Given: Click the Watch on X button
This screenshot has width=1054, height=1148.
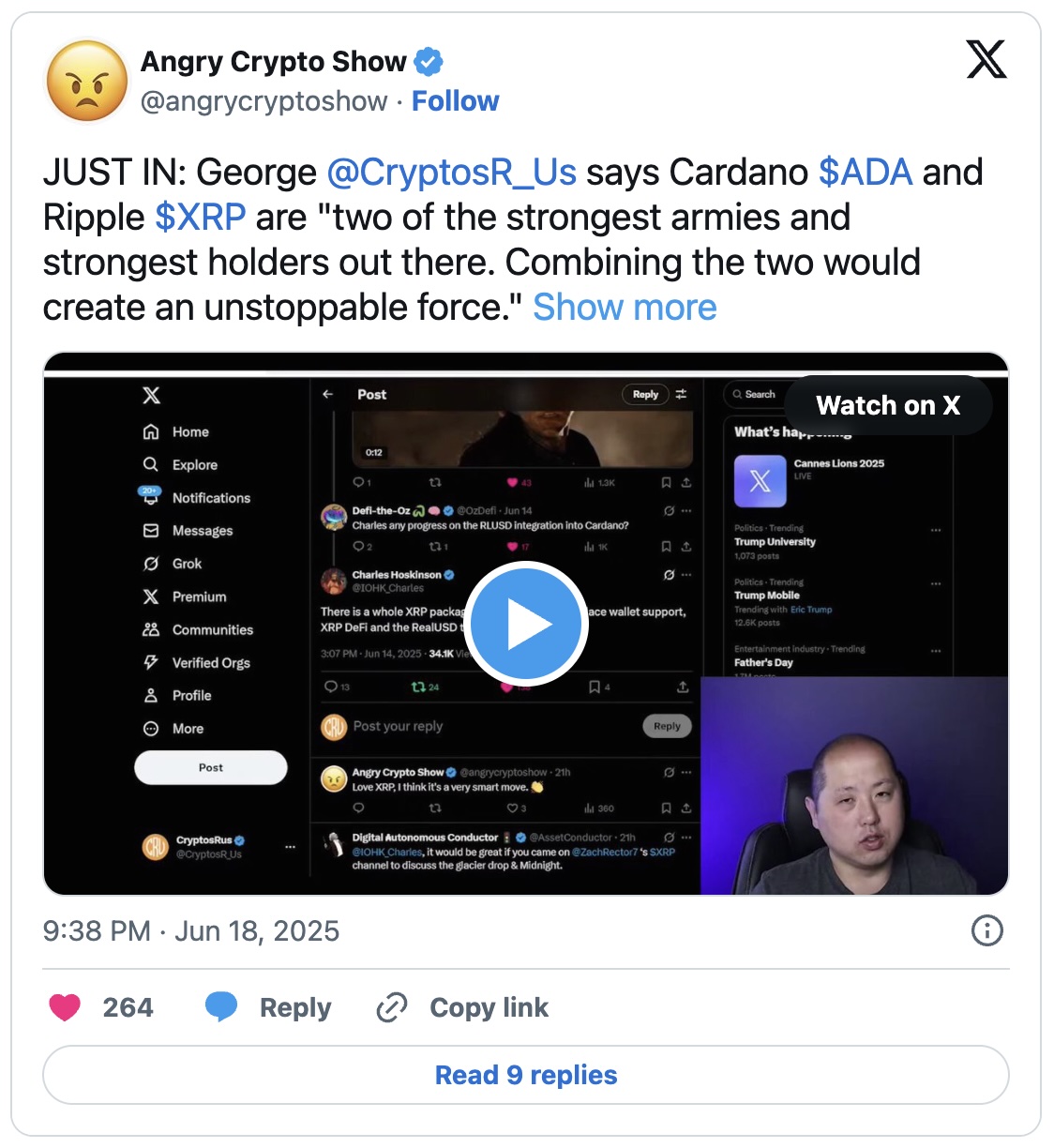Looking at the screenshot, I should click(888, 405).
